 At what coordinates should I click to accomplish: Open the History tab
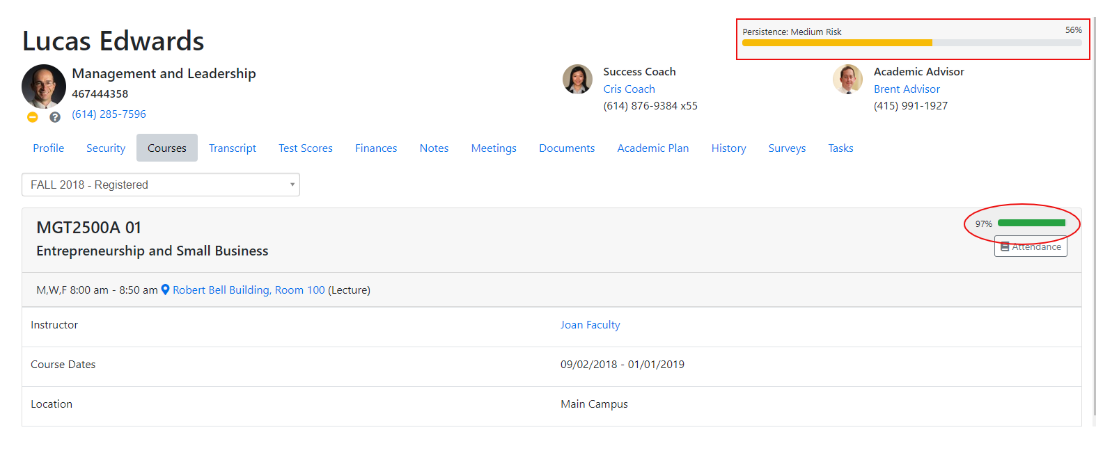pos(728,148)
